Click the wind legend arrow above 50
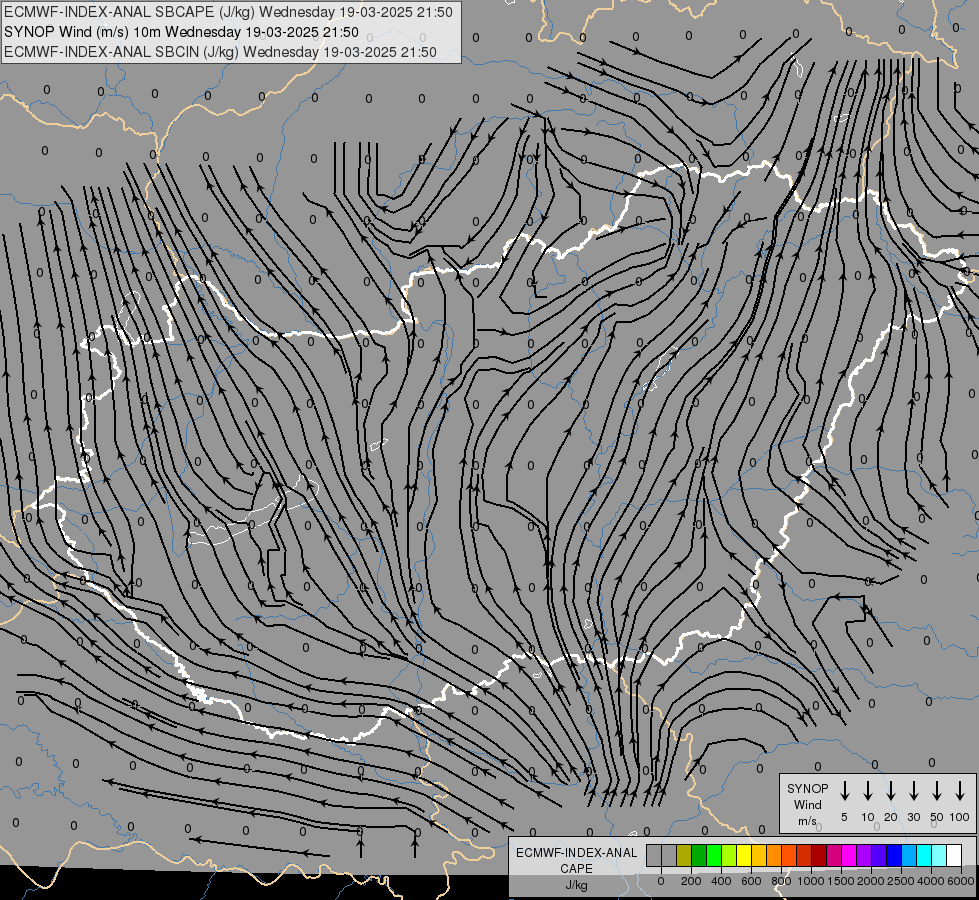The width and height of the screenshot is (979, 900). click(937, 790)
